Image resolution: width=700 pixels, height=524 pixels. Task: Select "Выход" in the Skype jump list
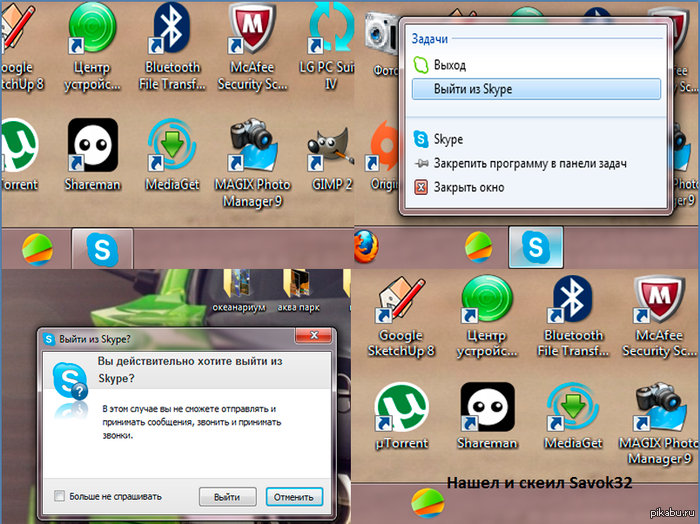(450, 65)
